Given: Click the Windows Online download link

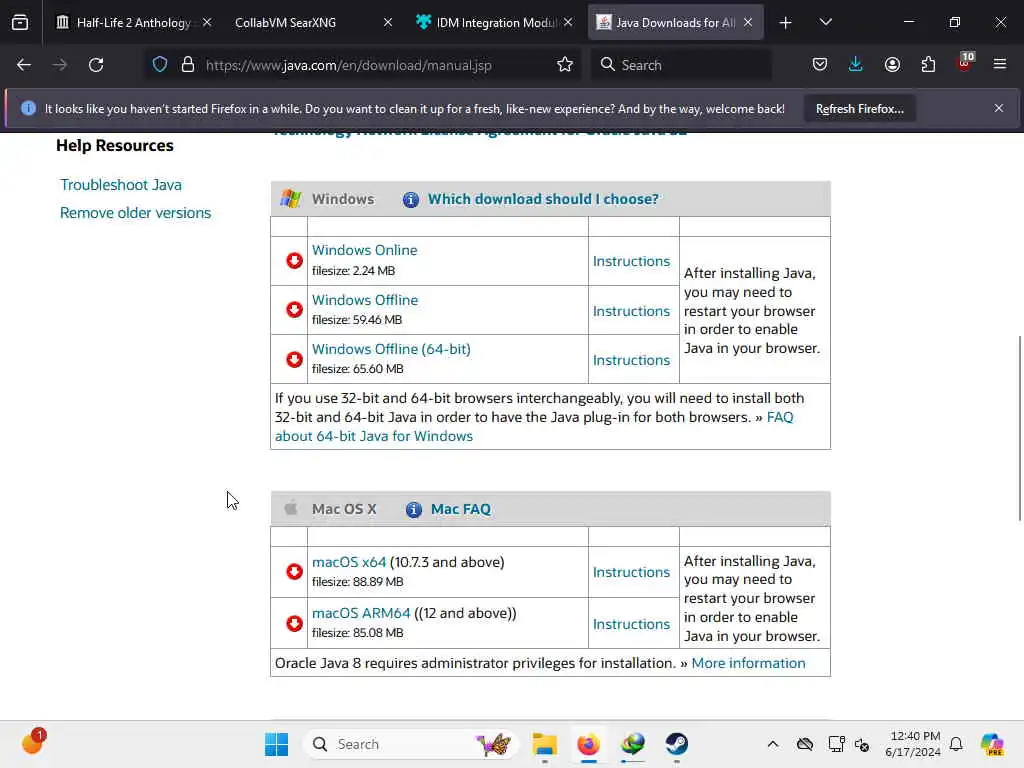Looking at the screenshot, I should (x=364, y=250).
